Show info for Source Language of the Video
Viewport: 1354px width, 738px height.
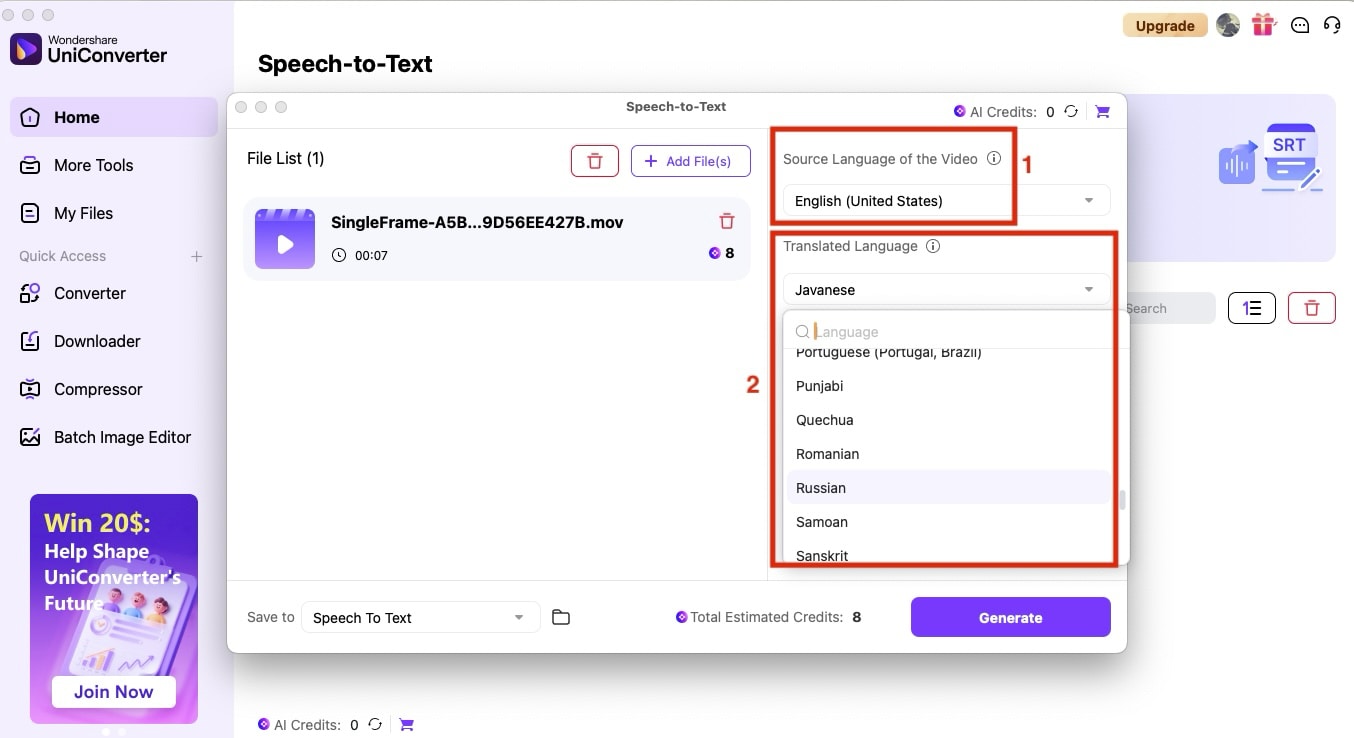coord(994,159)
